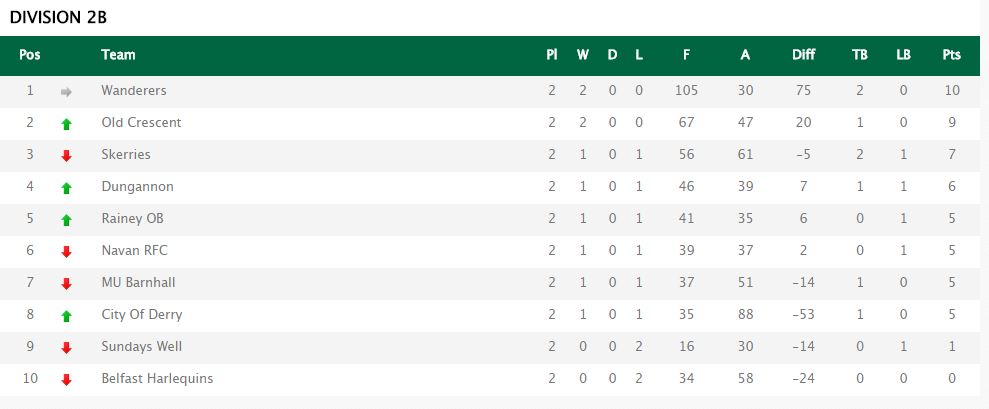
Task: Click the red down arrow beside Belfast Harlequins
Action: click(67, 380)
